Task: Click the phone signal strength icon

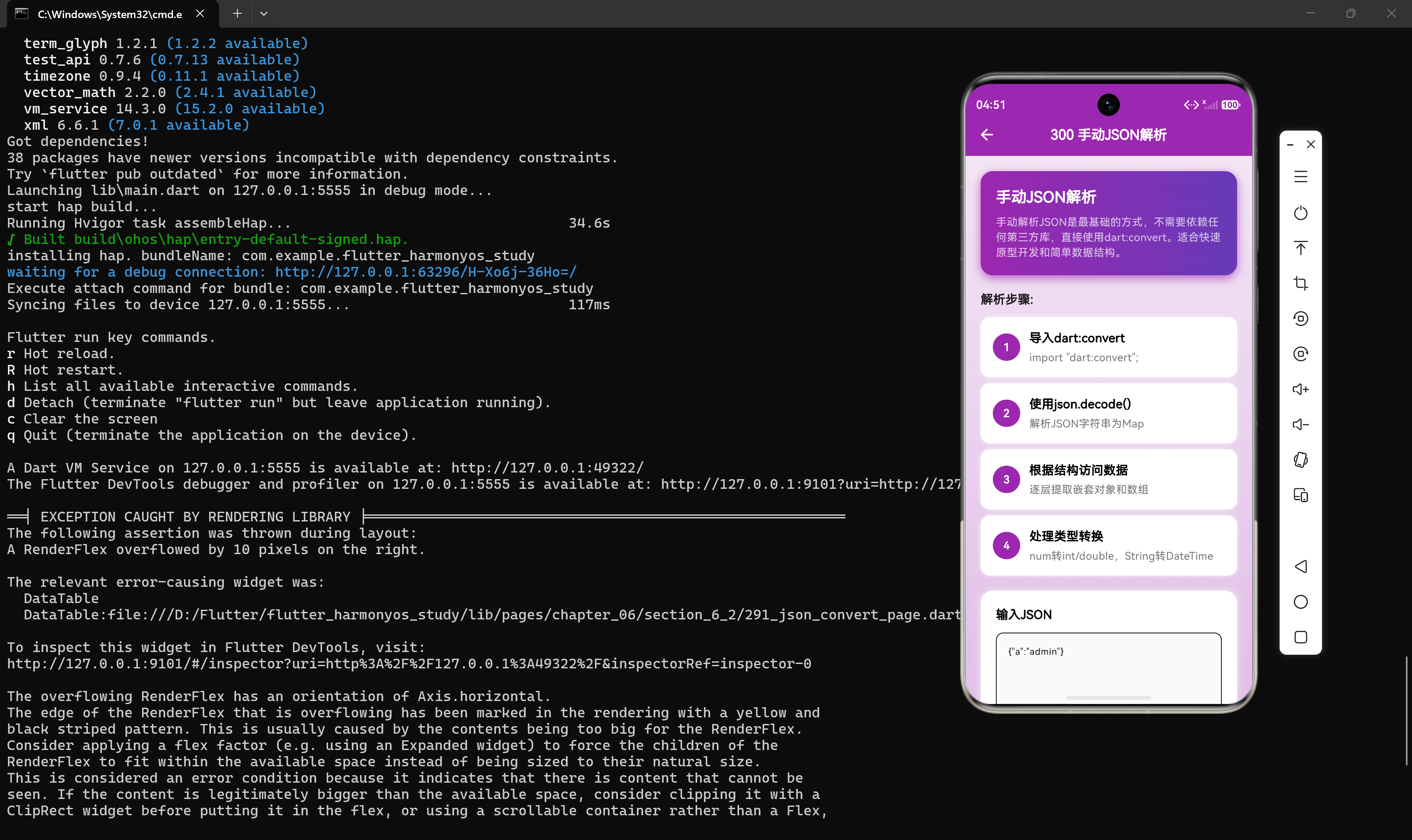Action: point(1210,105)
